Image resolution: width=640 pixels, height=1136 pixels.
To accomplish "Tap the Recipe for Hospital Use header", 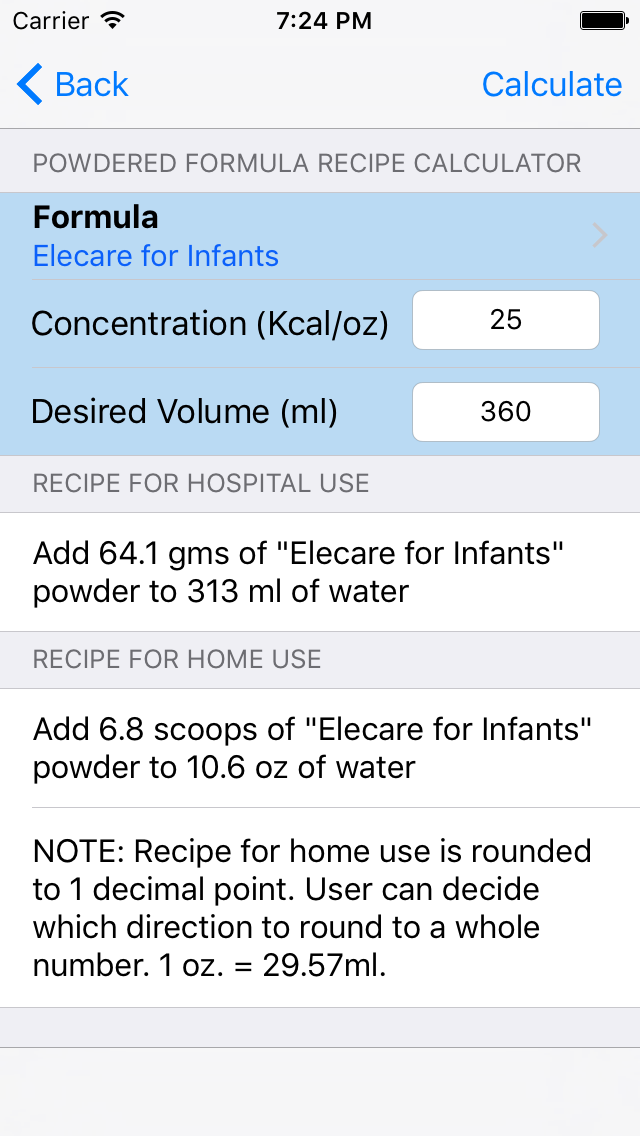I will (201, 483).
